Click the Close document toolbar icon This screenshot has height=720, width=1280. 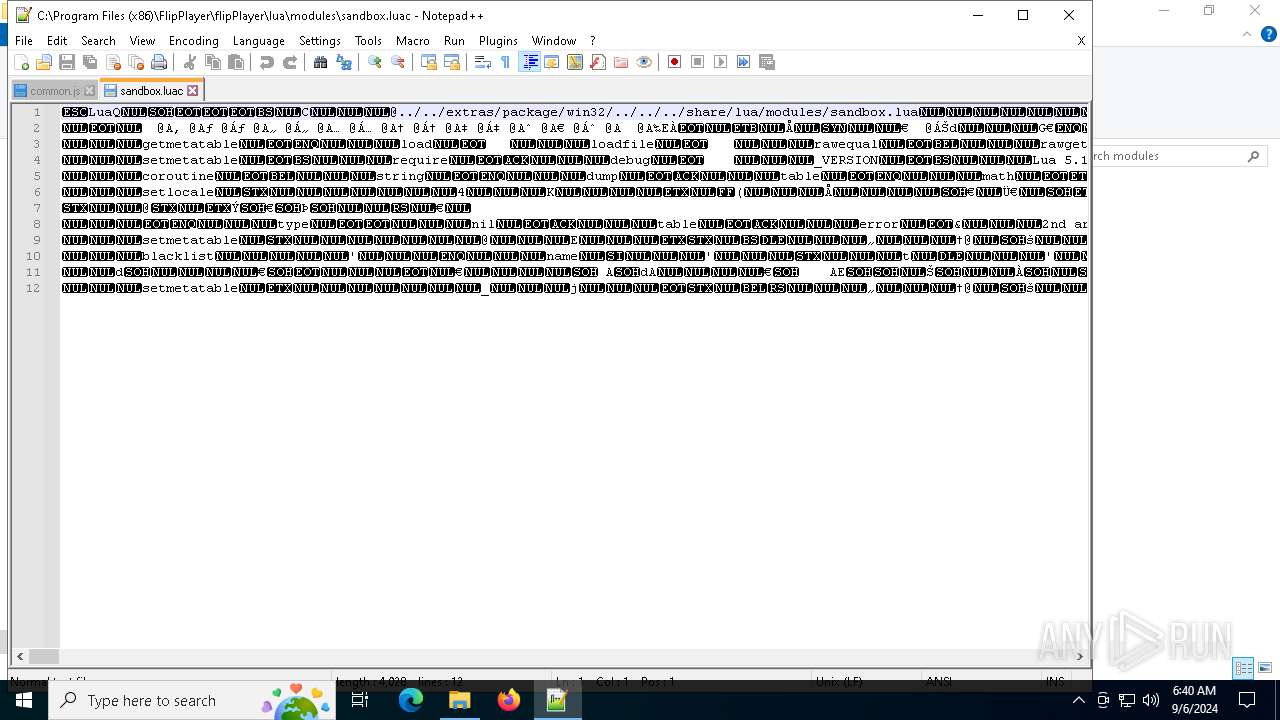tap(113, 62)
